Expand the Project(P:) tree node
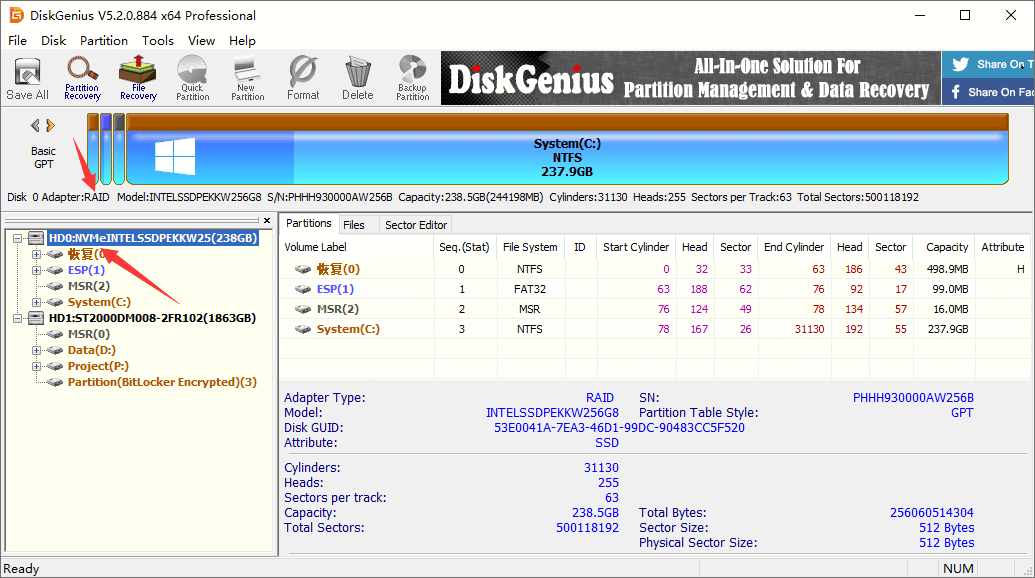Image resolution: width=1035 pixels, height=578 pixels. point(36,366)
